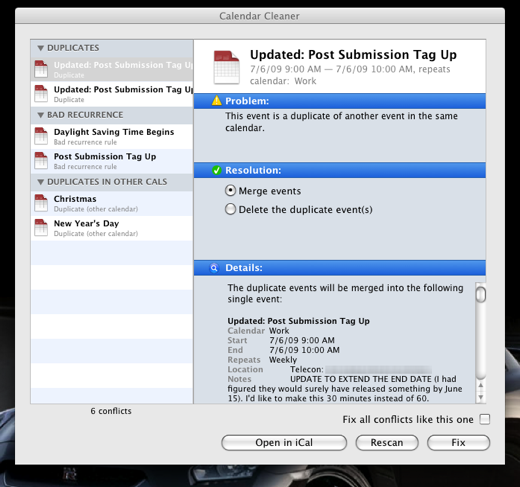
Task: Click the Rescan button
Action: coord(387,443)
